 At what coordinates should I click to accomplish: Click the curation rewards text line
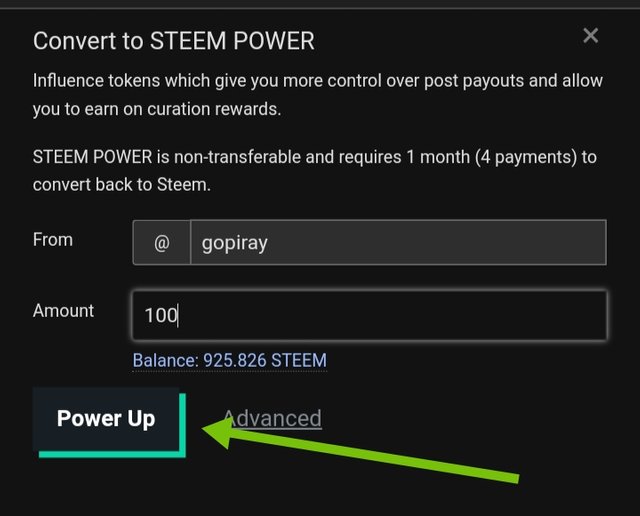click(156, 109)
